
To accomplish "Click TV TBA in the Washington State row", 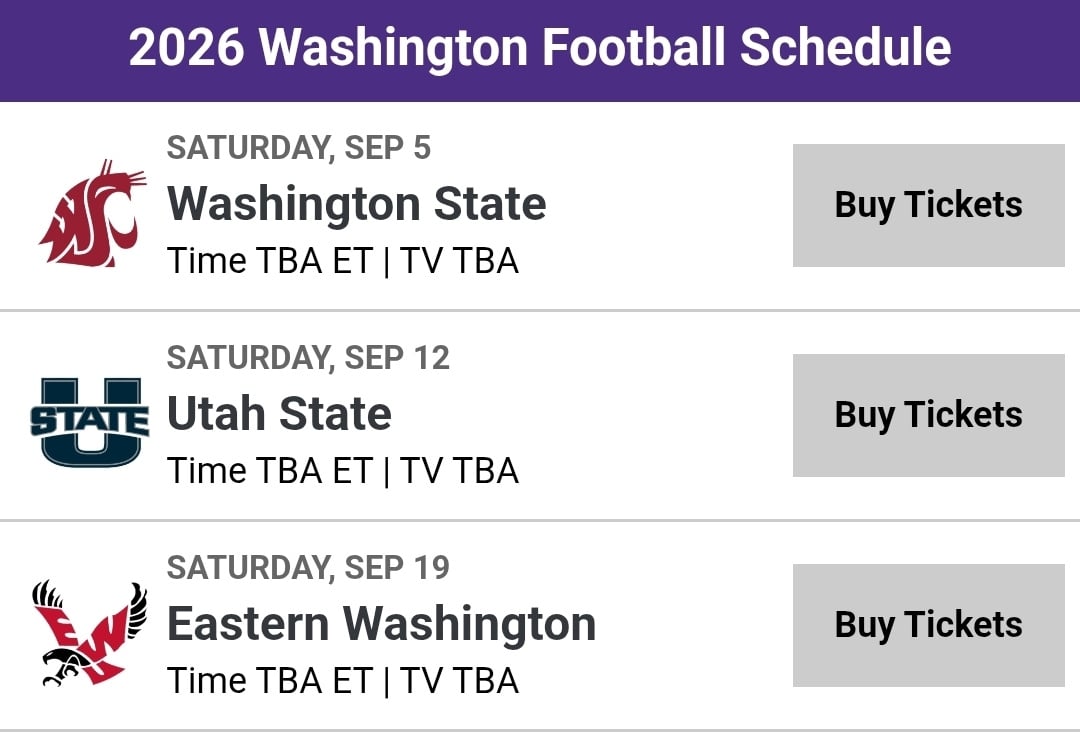I will tap(459, 261).
